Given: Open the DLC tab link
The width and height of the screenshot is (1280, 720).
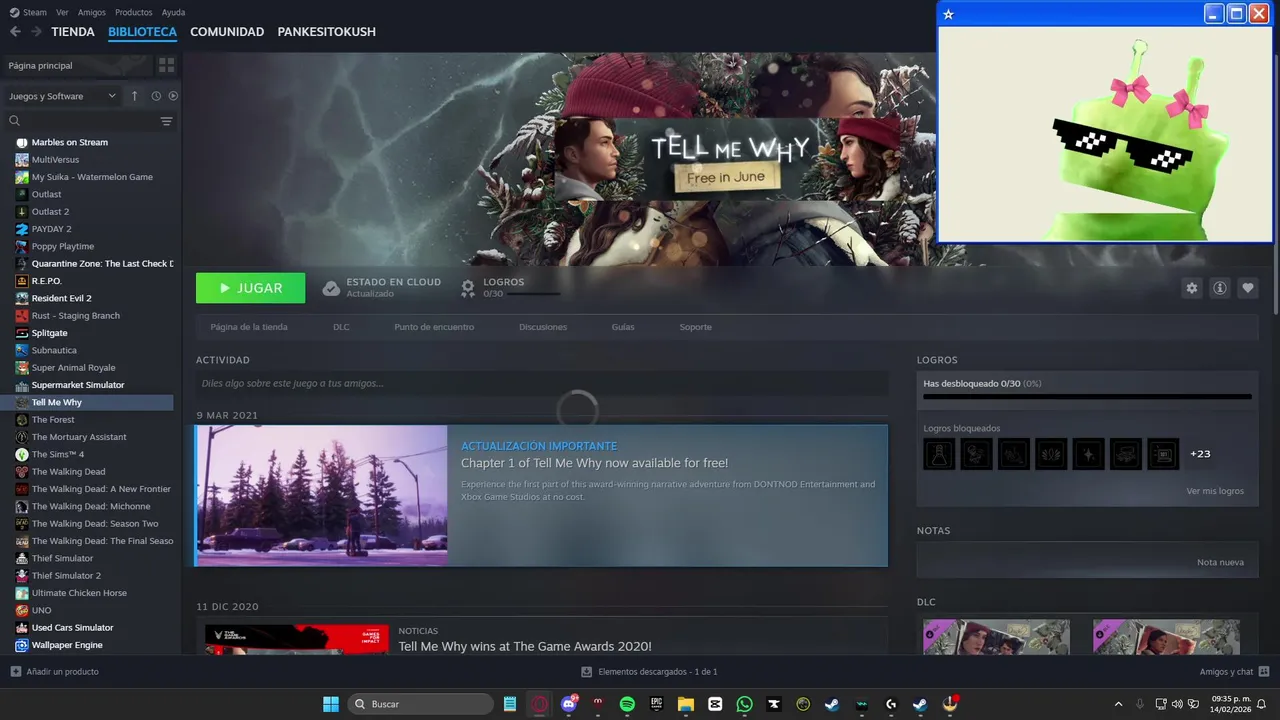Looking at the screenshot, I should click(341, 327).
